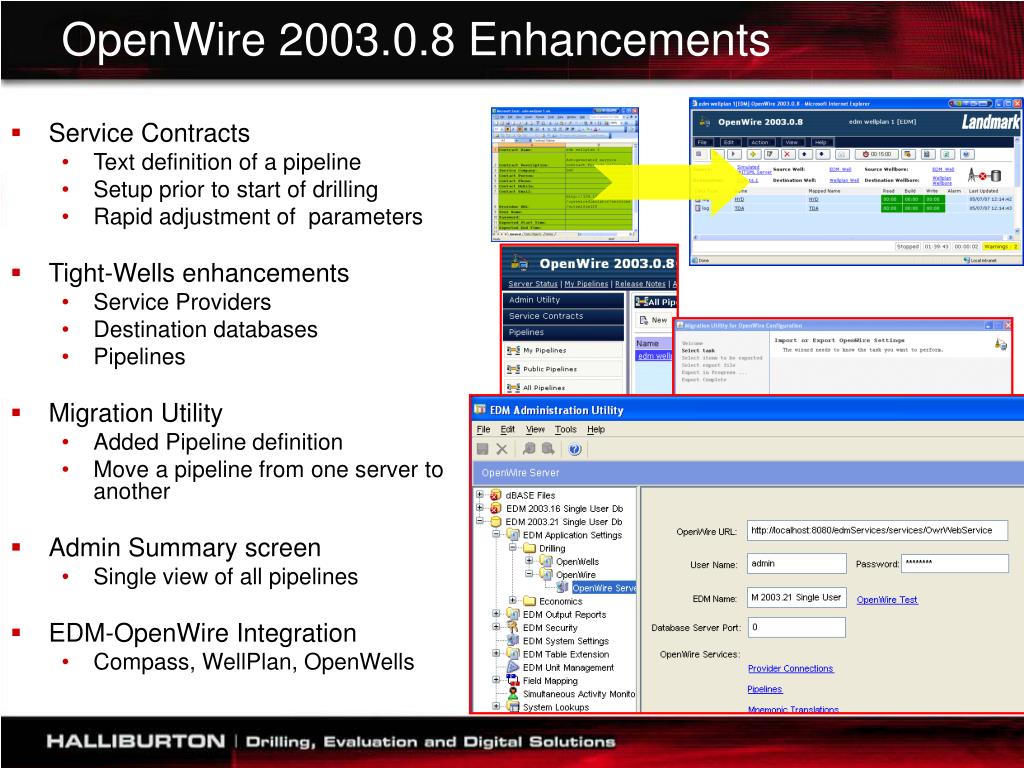1024x768 pixels.
Task: Click the Delete X icon in EDM toolbar
Action: click(x=502, y=449)
